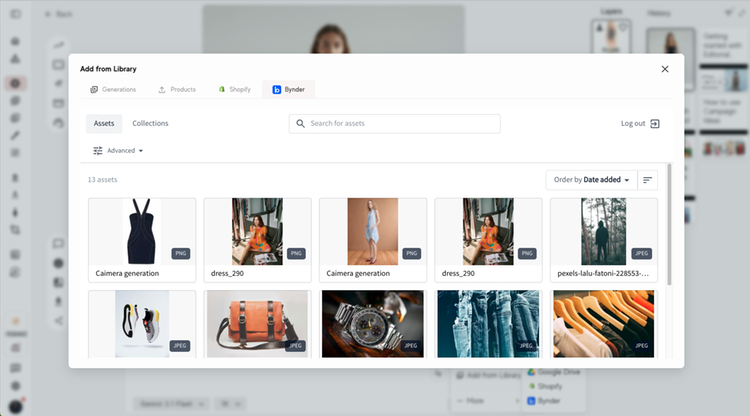This screenshot has width=750, height=416.
Task: Click the search magnifier icon
Action: 300,123
